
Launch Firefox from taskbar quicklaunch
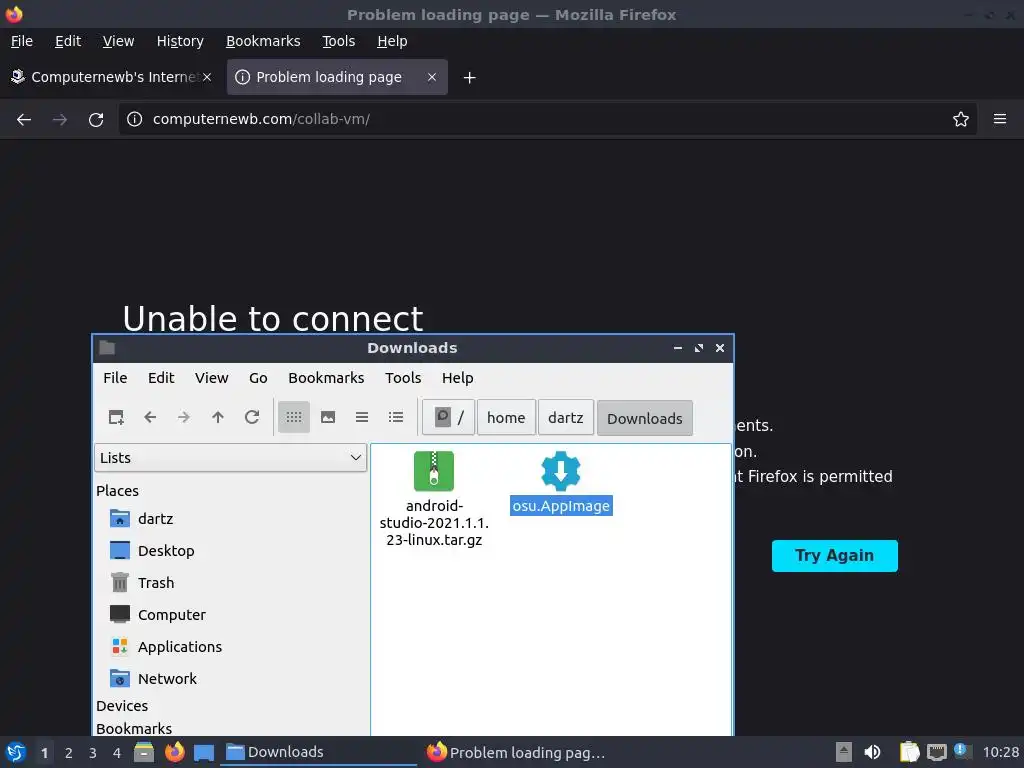pos(174,752)
